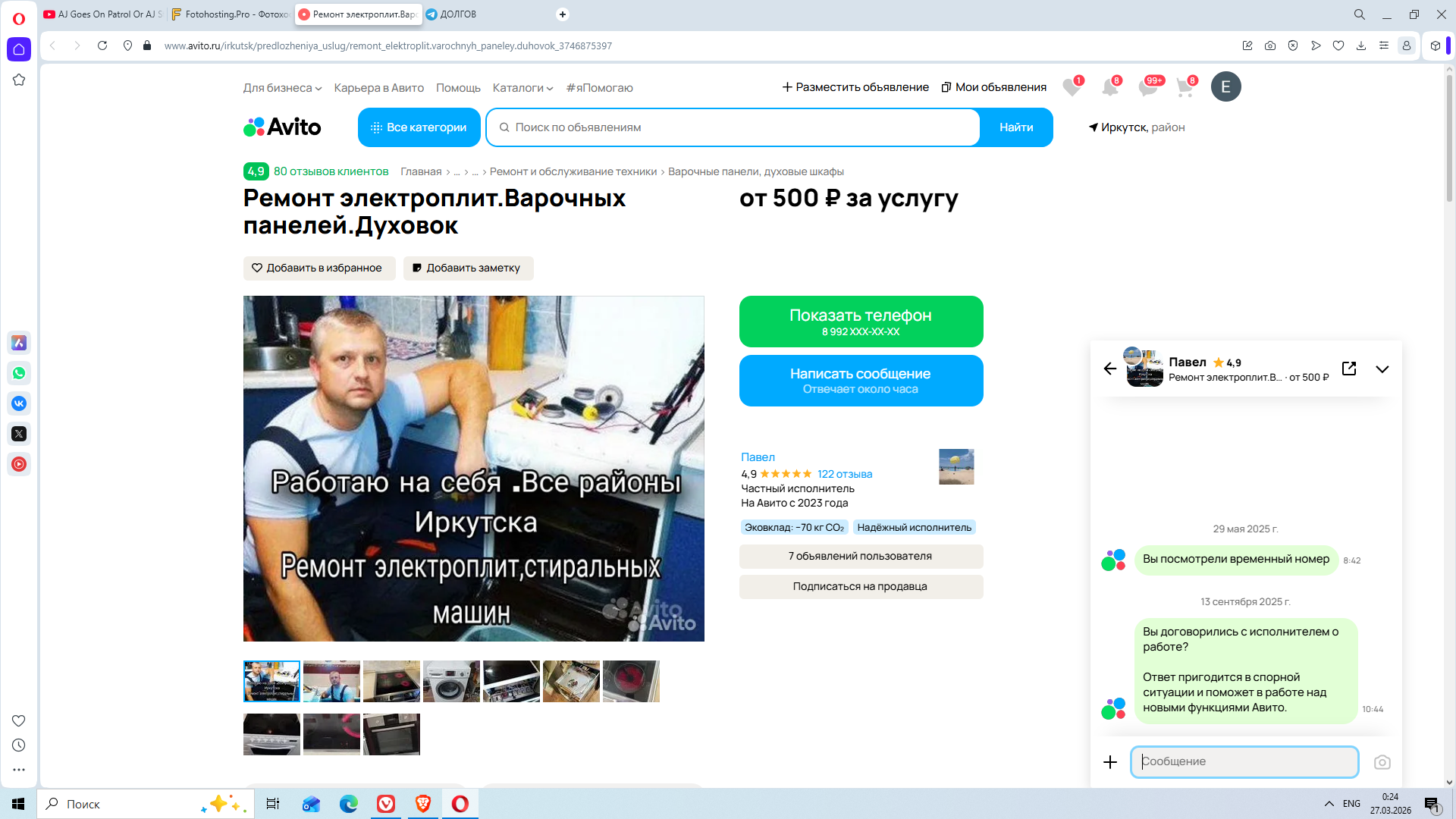Viewport: 1456px width, 819px height.
Task: Open Avito messages chat bubble icon
Action: tap(1147, 87)
